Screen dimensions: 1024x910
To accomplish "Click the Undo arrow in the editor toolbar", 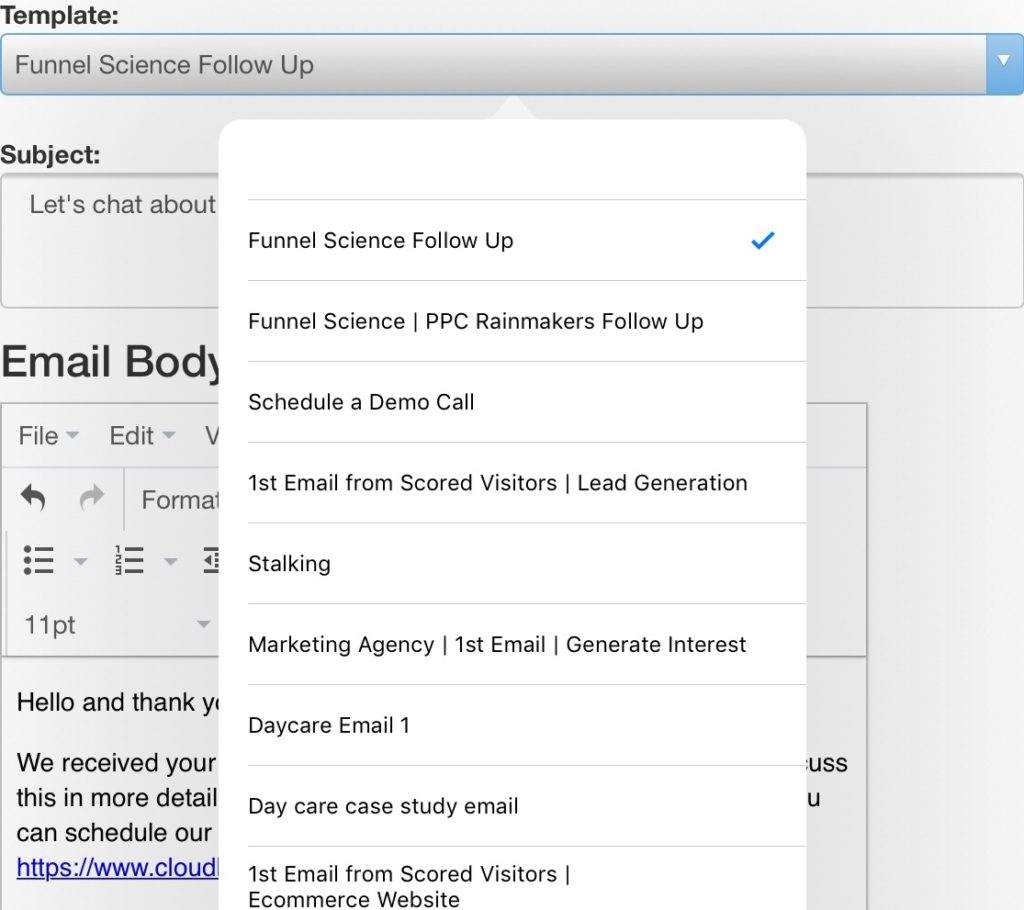I will [x=33, y=498].
